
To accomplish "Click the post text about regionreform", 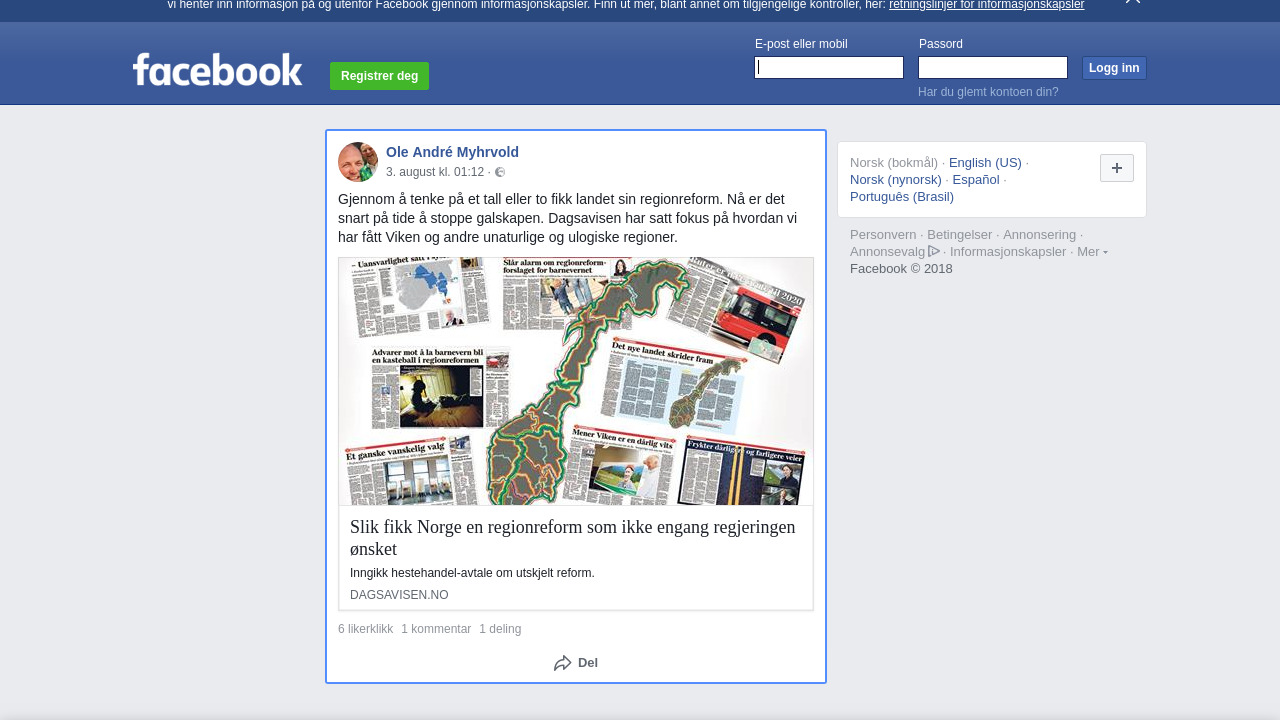I will point(568,218).
